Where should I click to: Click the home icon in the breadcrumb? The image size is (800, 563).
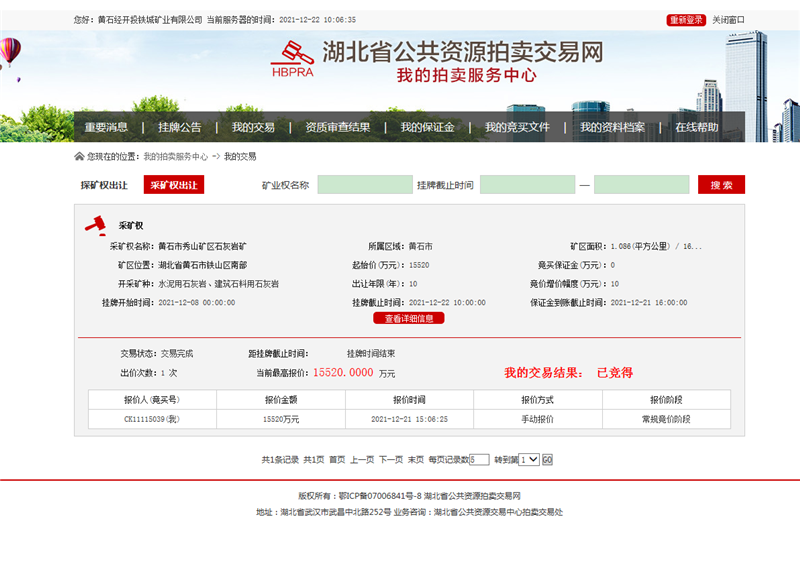[79, 157]
